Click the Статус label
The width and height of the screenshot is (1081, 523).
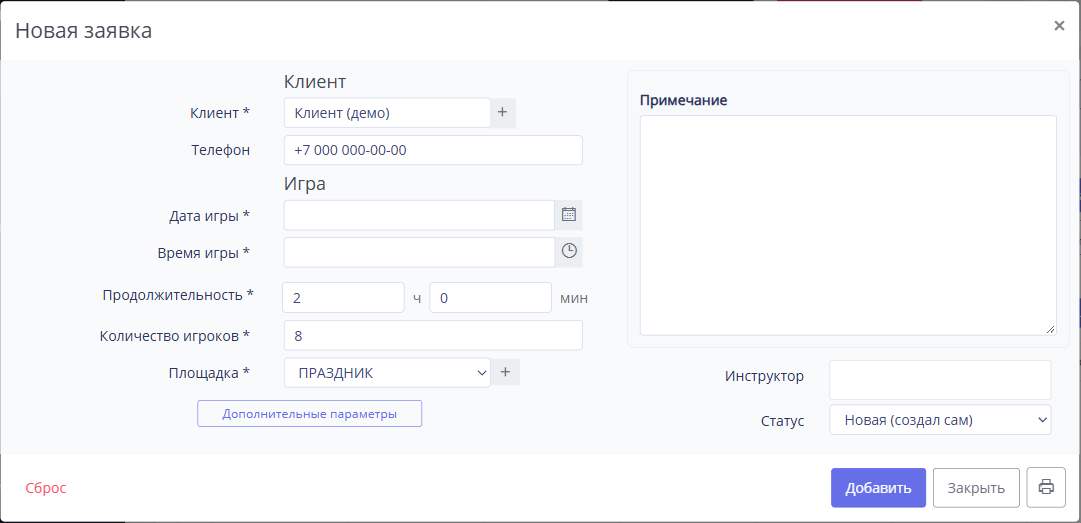(x=782, y=421)
